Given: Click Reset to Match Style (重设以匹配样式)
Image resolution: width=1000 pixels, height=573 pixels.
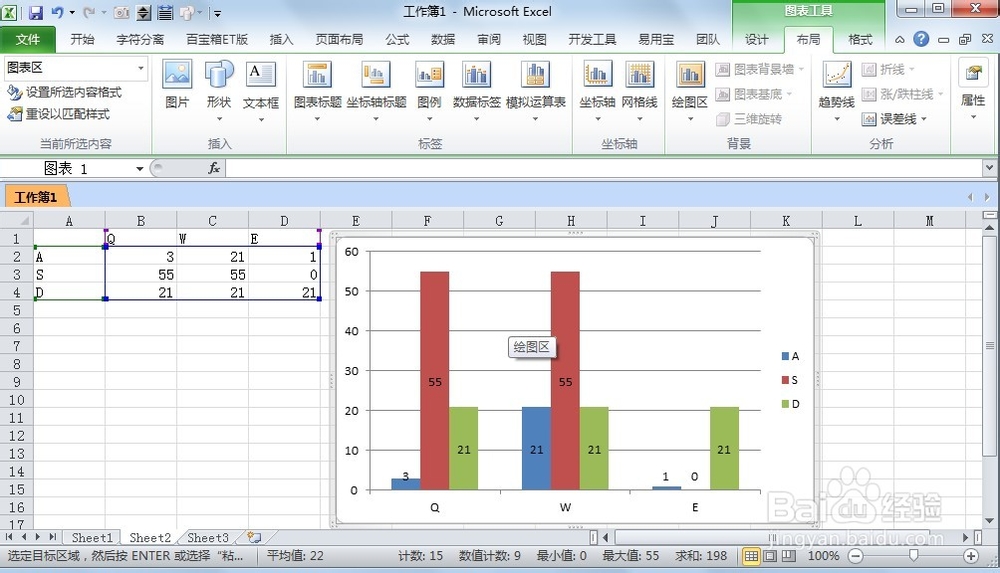Looking at the screenshot, I should point(59,114).
